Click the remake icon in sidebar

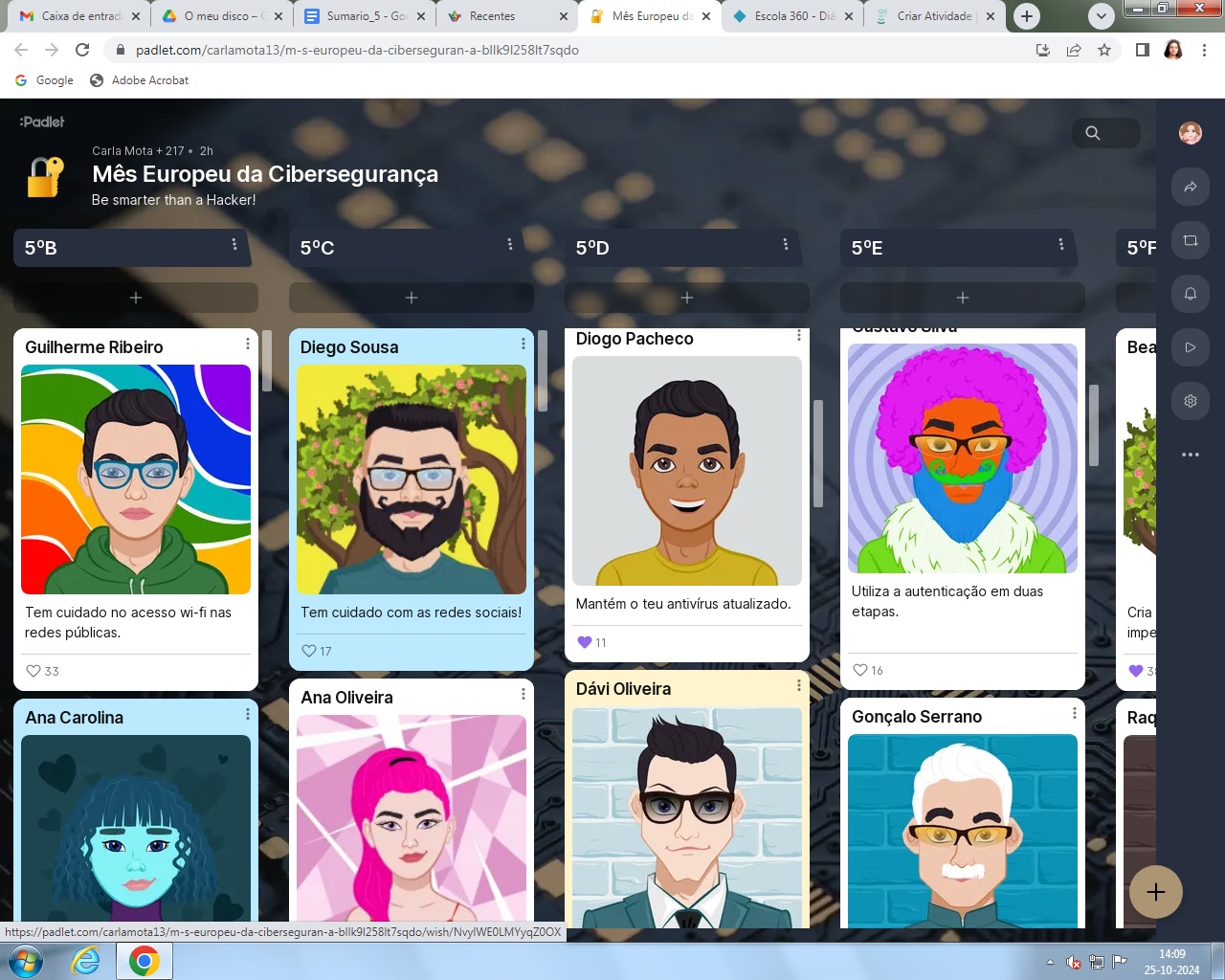(1191, 240)
